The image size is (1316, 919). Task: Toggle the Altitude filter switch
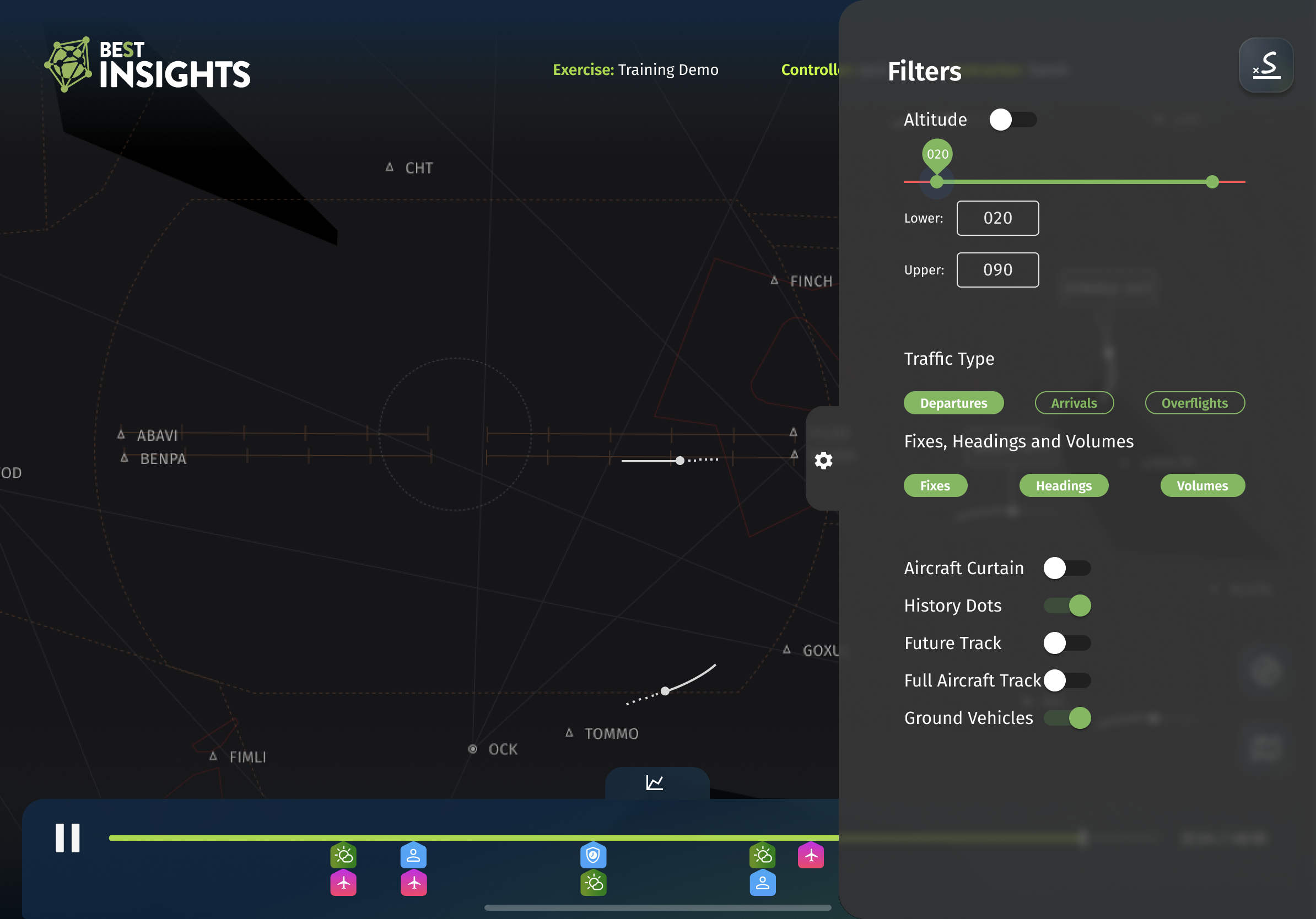click(1013, 119)
